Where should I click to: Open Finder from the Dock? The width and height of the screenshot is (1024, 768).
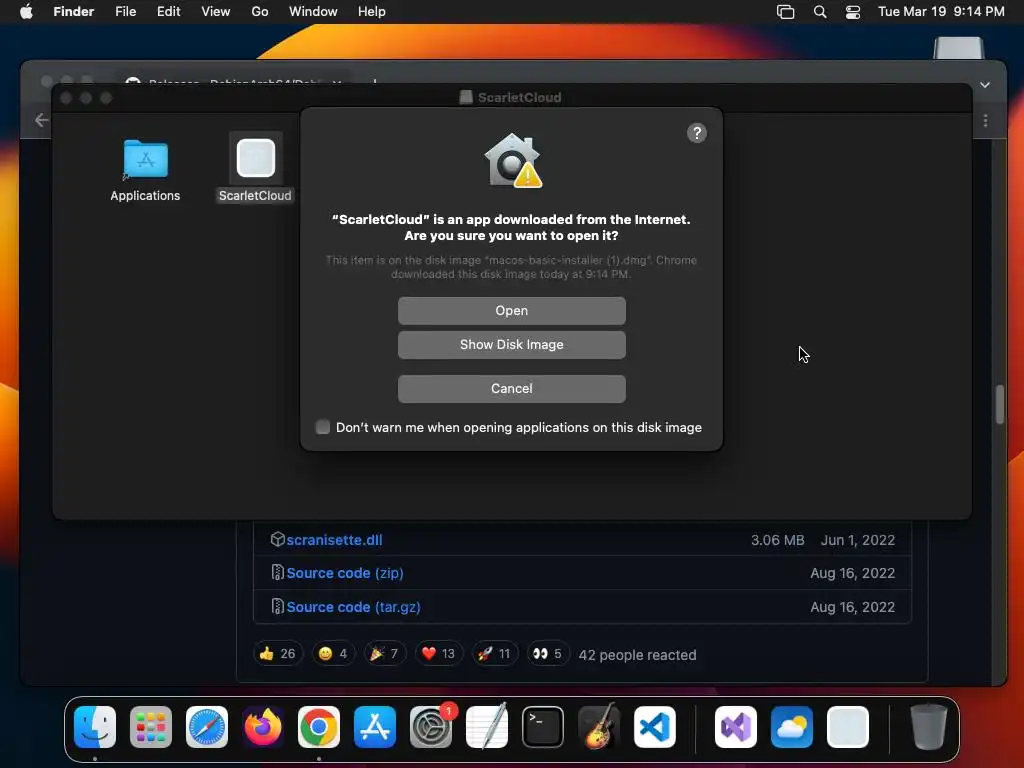pos(95,727)
